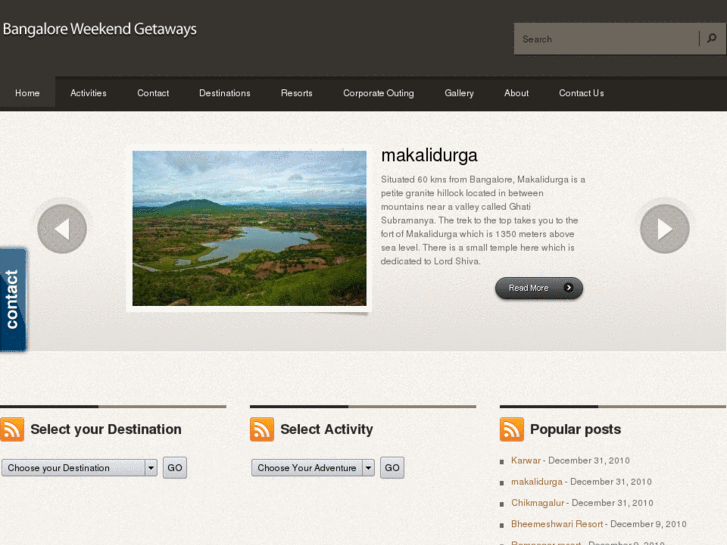This screenshot has height=545, width=727.
Task: Advance to next slide arrow
Action: pyautogui.click(x=664, y=229)
